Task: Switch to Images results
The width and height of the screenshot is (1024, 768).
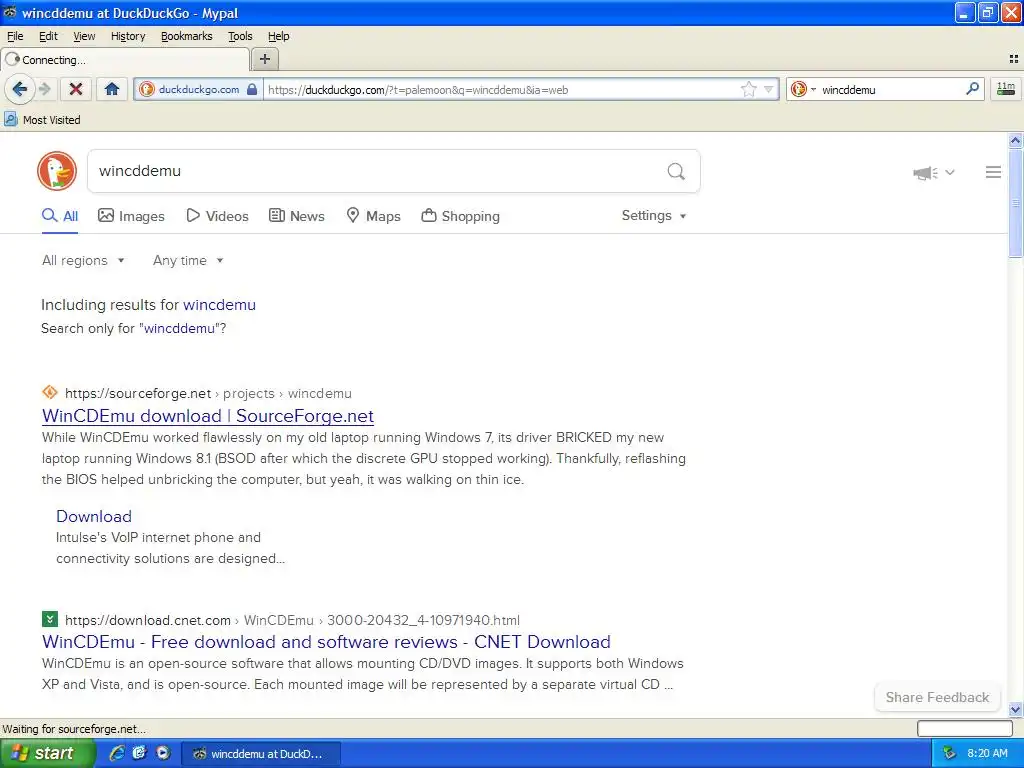Action: tap(131, 216)
